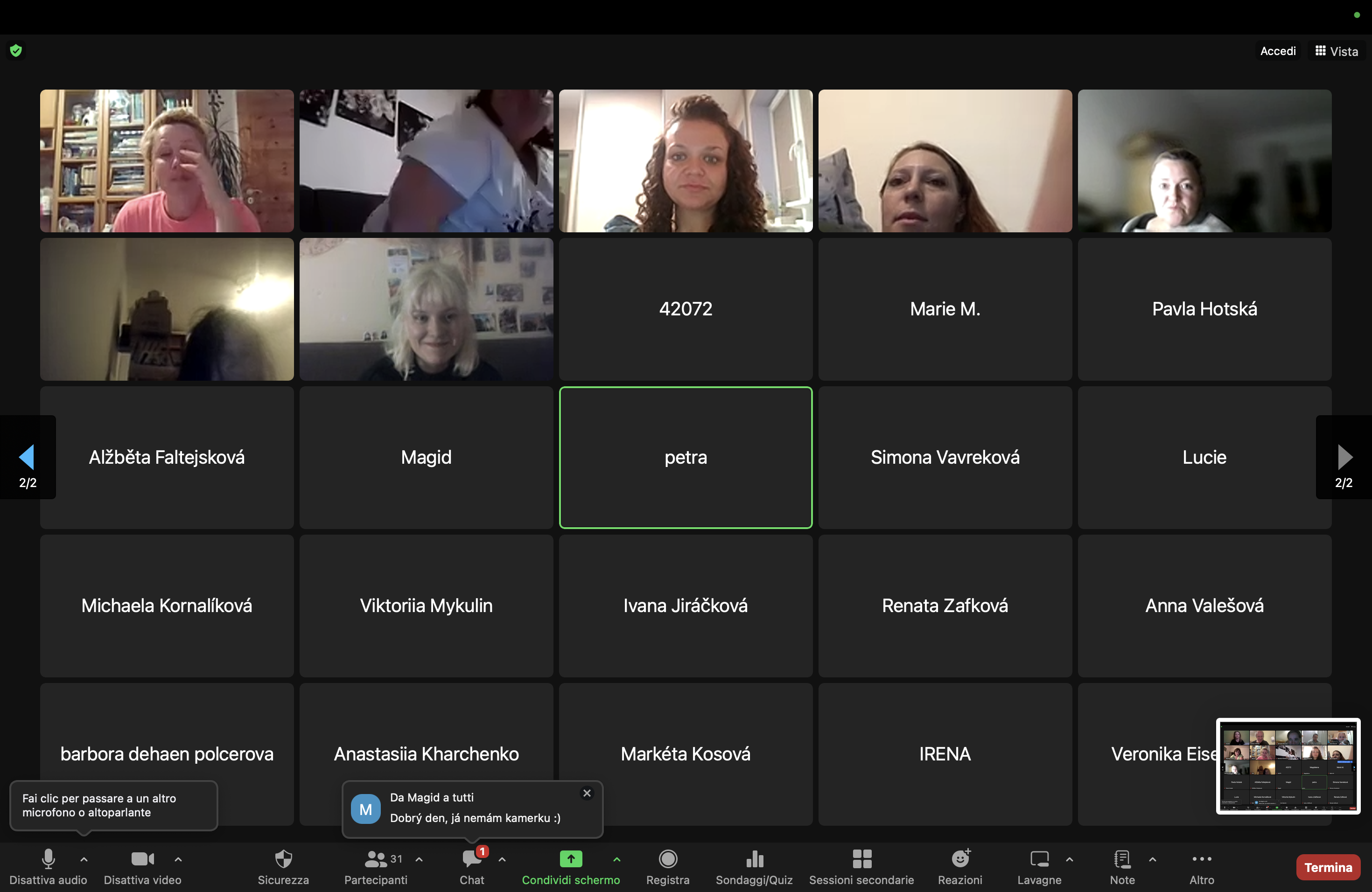Select the Ivana Jiráčková tile
The image size is (1372, 892).
pyautogui.click(x=686, y=606)
